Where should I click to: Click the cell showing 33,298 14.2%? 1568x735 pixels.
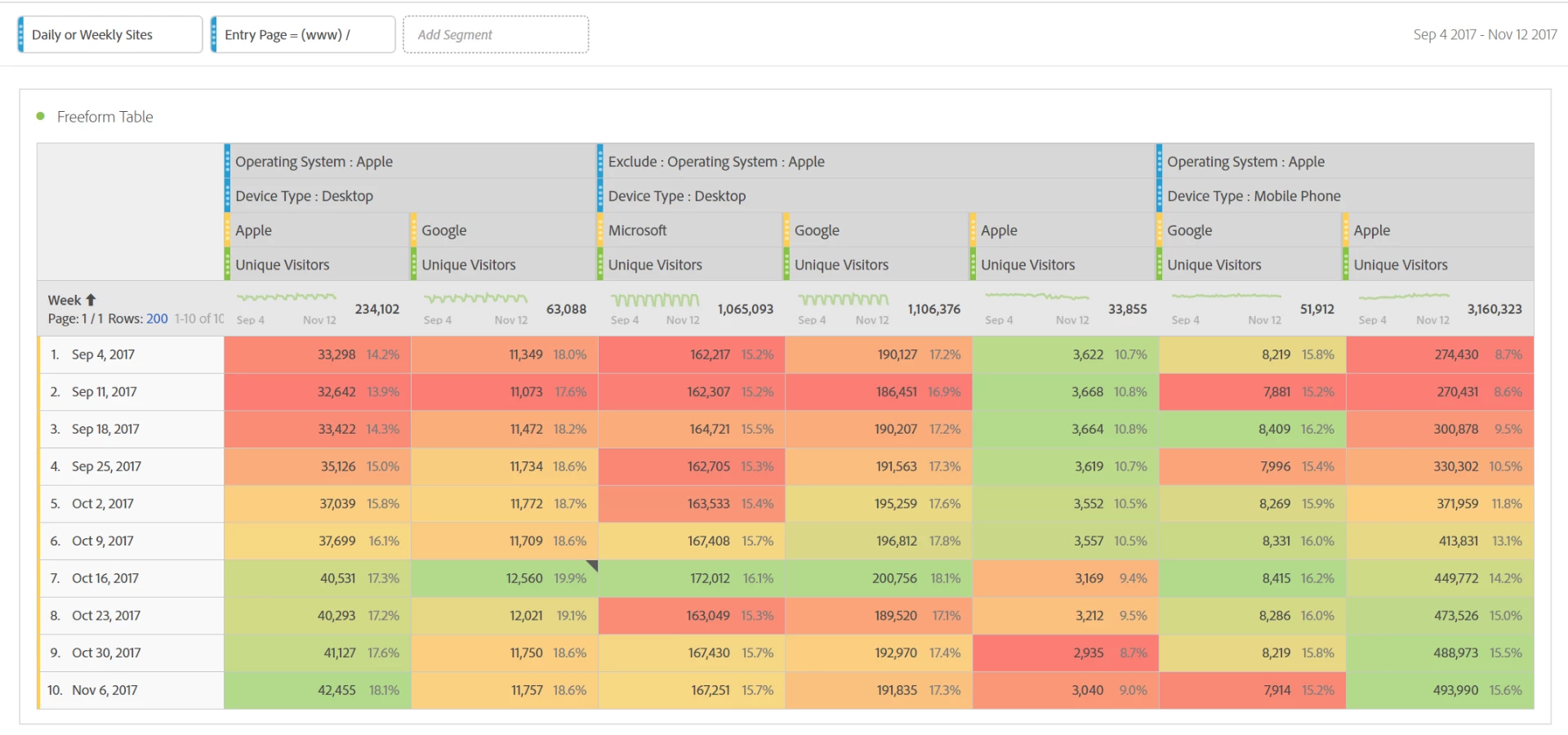318,354
